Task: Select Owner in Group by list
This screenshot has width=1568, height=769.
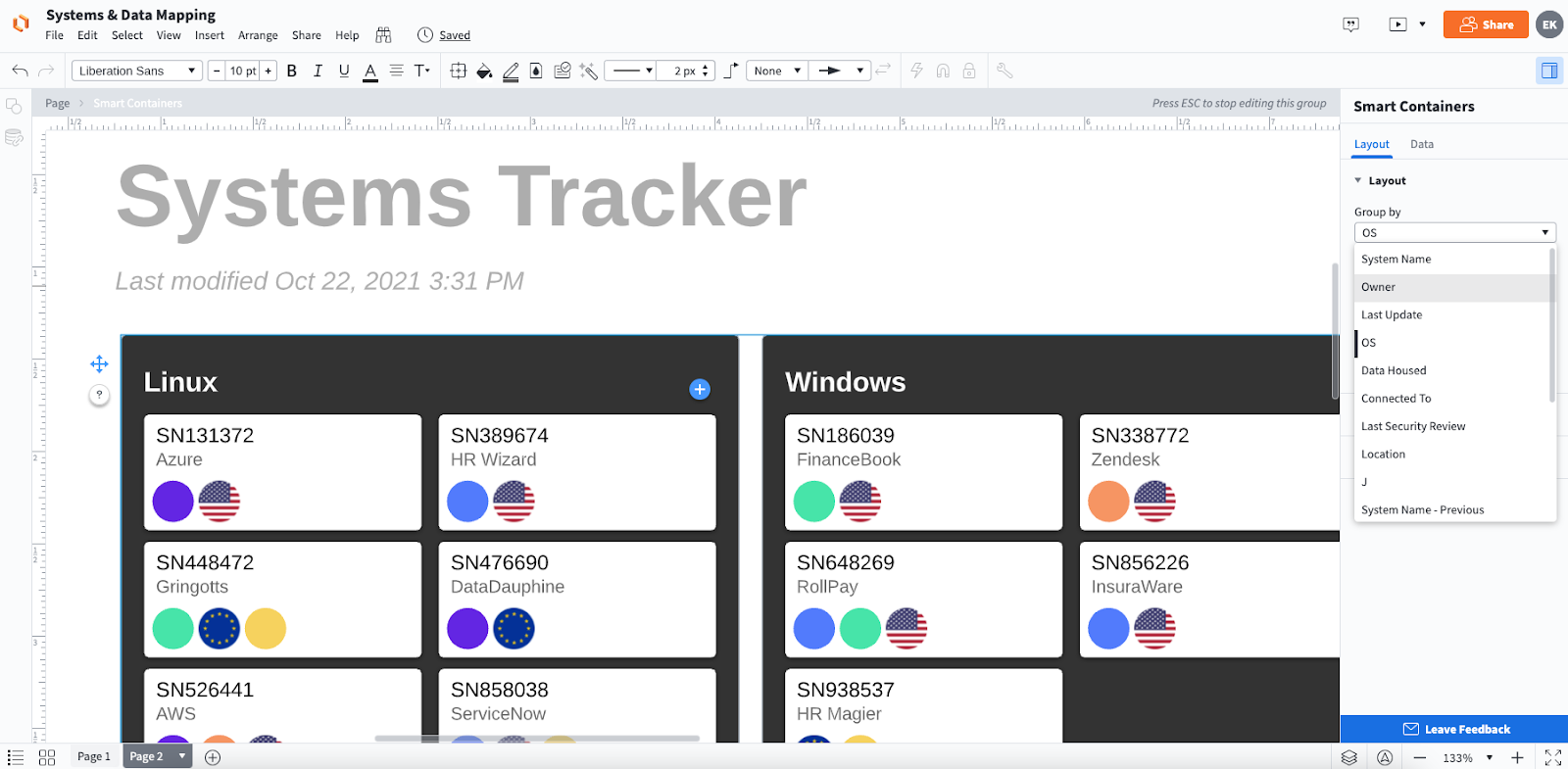Action: [1451, 287]
